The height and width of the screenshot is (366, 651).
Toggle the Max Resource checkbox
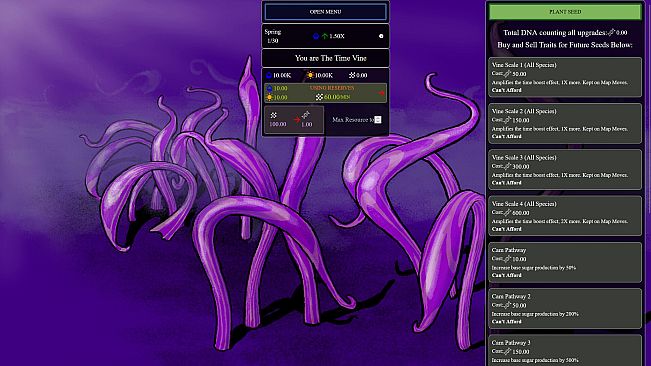pos(378,120)
